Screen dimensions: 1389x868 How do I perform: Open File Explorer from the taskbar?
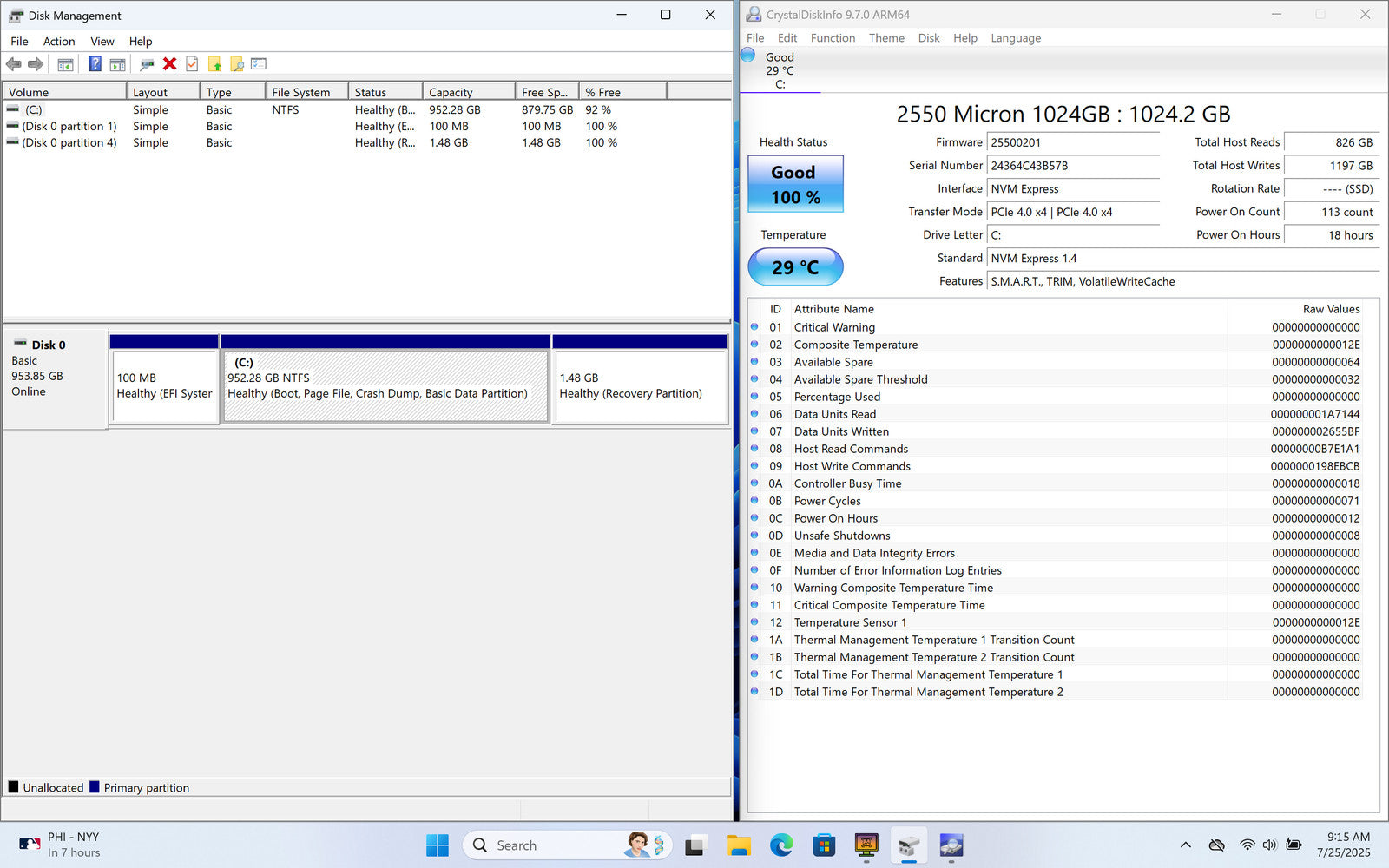coord(739,845)
